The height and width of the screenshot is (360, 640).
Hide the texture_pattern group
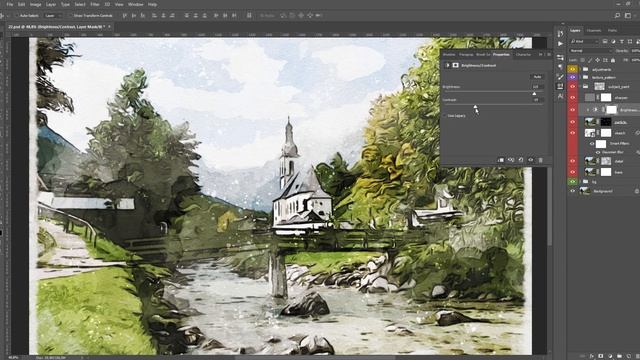[573, 77]
